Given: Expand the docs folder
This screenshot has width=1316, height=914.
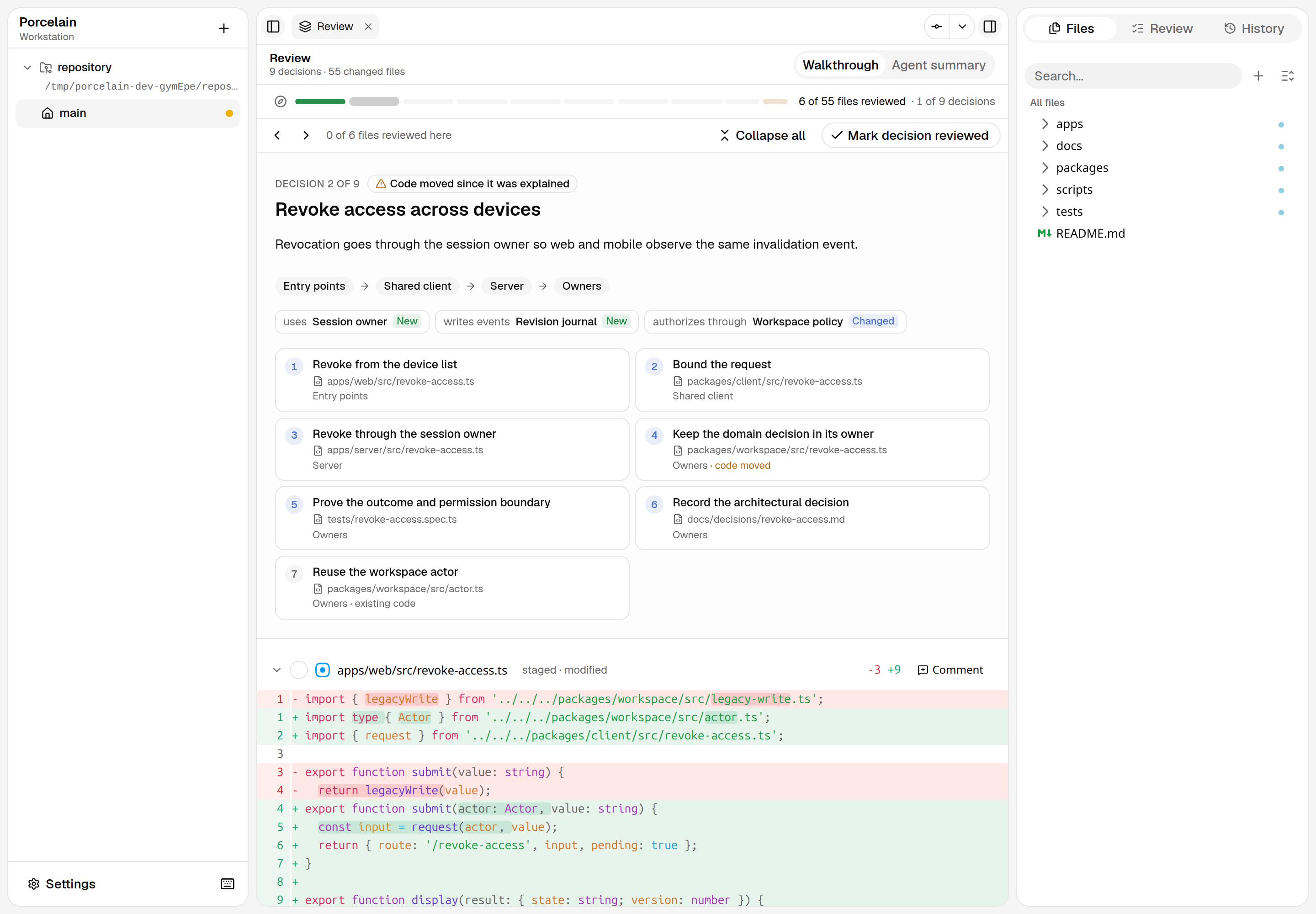Looking at the screenshot, I should click(1162, 146).
